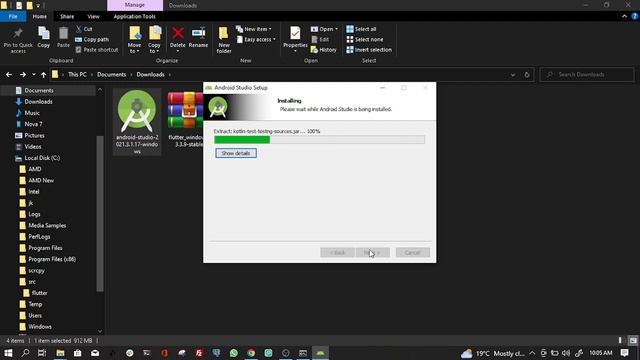Click Select none
The height and width of the screenshot is (360, 640).
[364, 40]
